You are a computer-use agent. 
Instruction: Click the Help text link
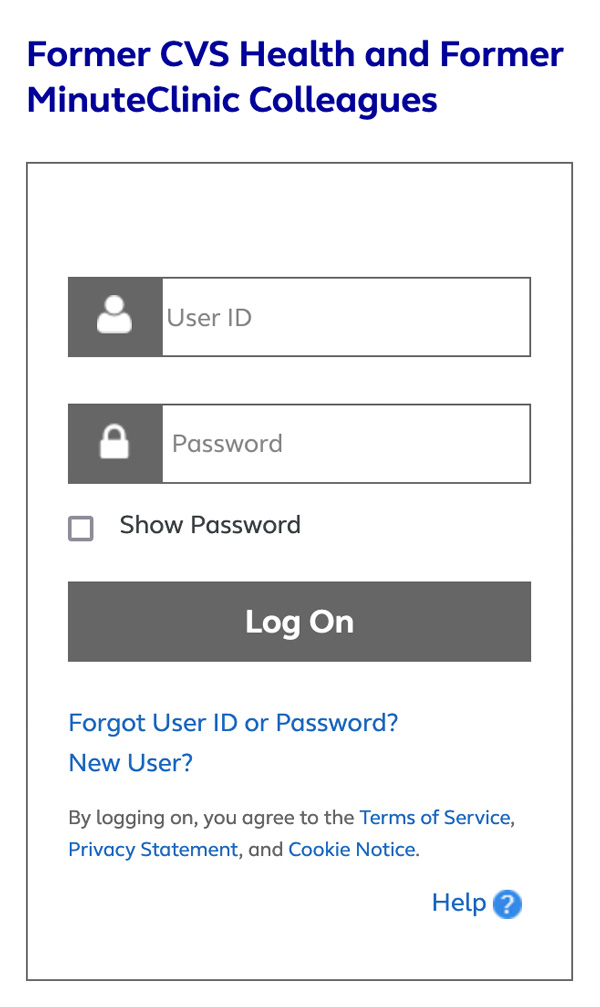click(459, 903)
